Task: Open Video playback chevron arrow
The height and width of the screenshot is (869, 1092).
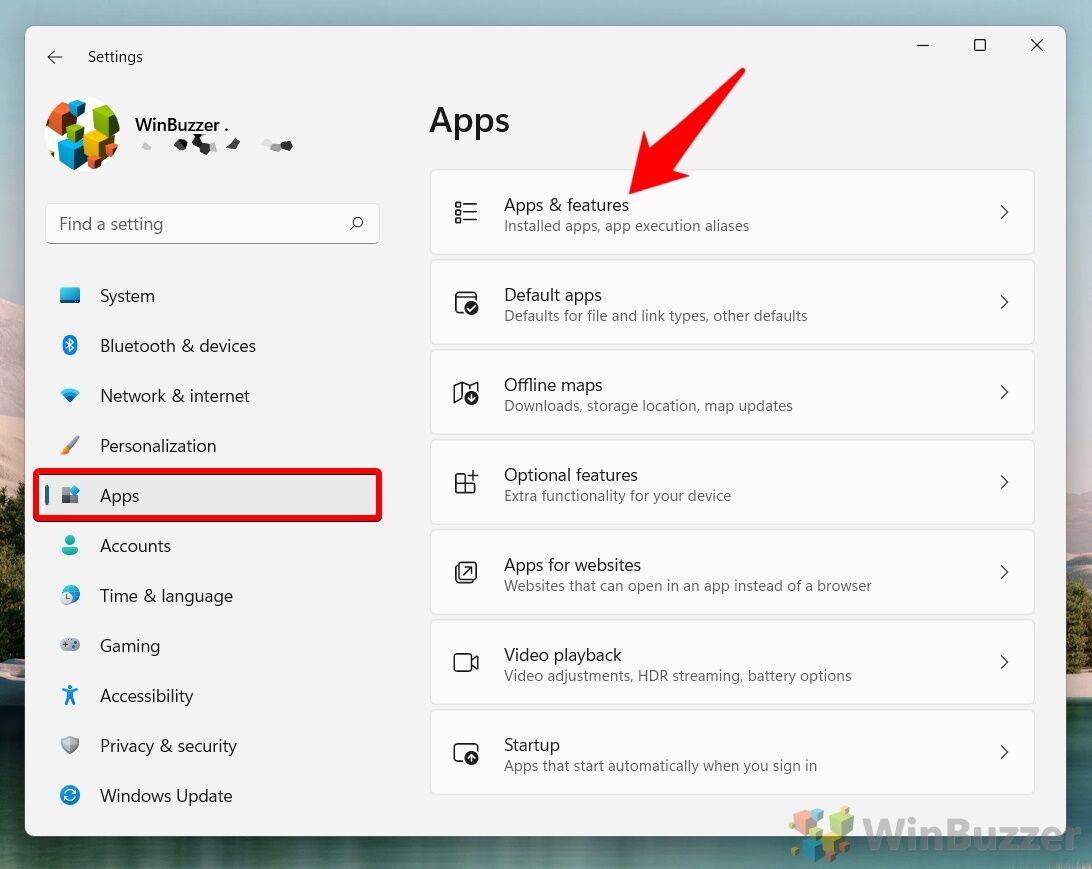Action: tap(1004, 662)
